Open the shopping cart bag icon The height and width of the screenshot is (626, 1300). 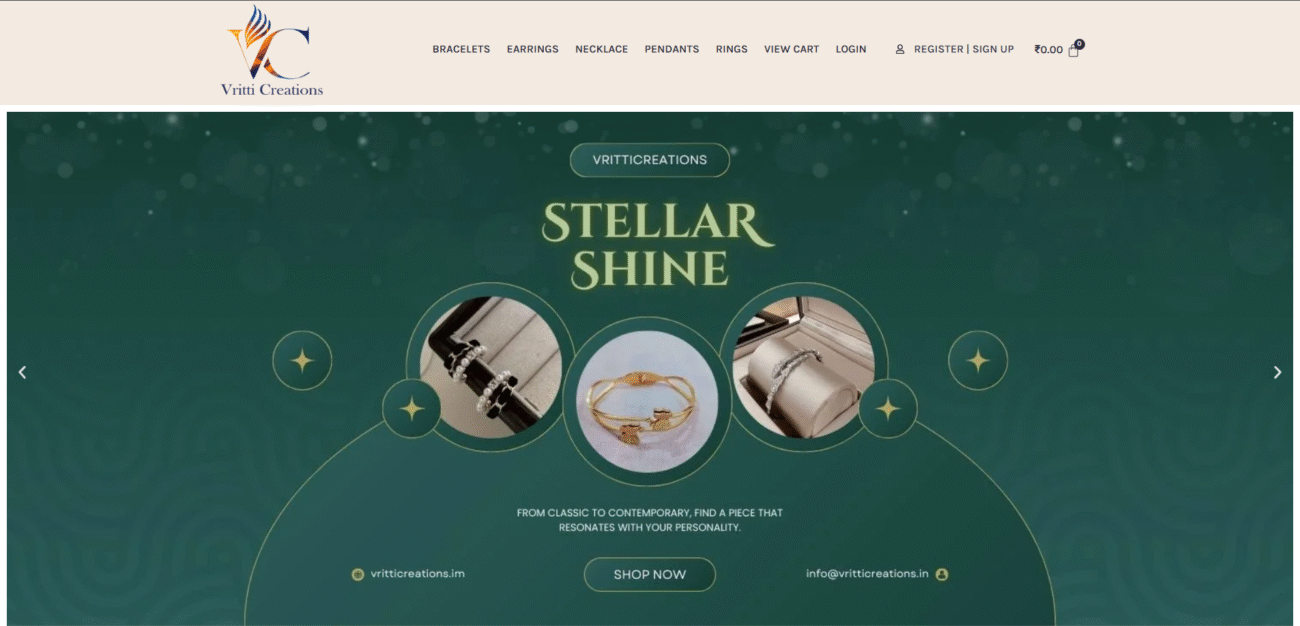coord(1074,49)
